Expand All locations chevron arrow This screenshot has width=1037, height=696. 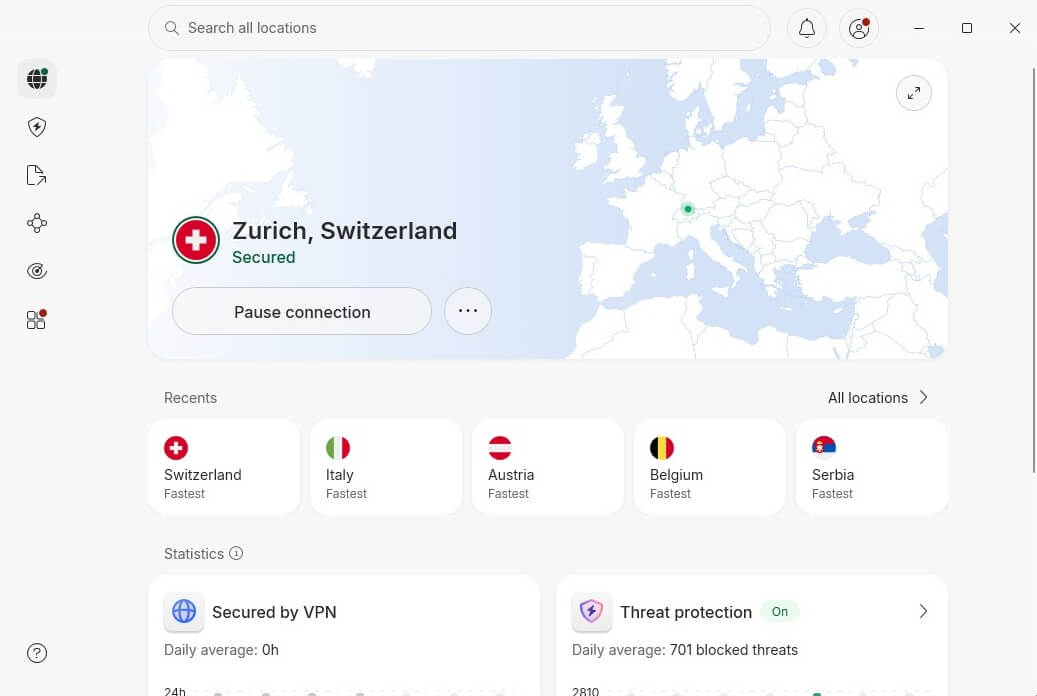tap(924, 398)
